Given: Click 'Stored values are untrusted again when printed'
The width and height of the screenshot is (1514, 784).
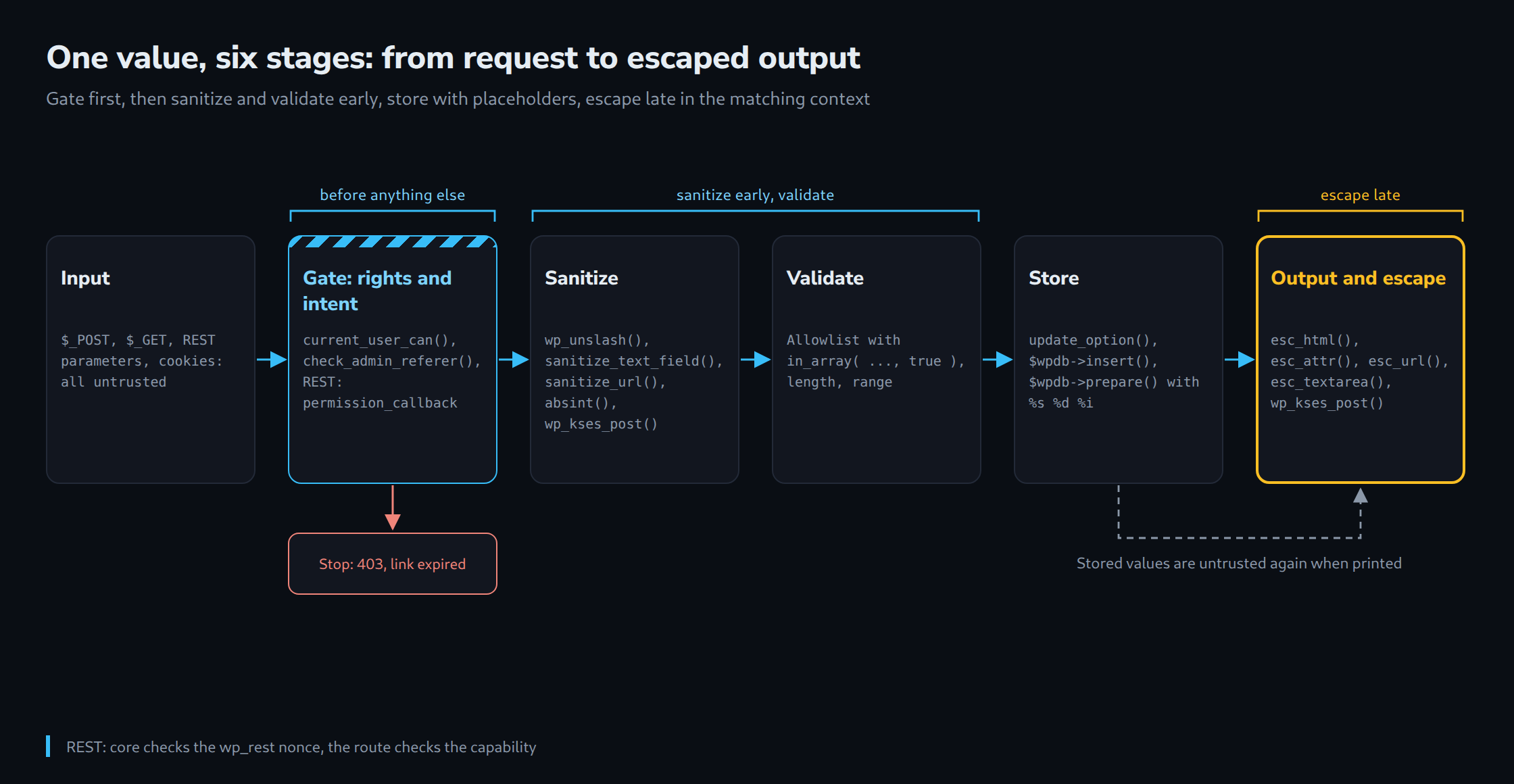Looking at the screenshot, I should coord(1239,563).
